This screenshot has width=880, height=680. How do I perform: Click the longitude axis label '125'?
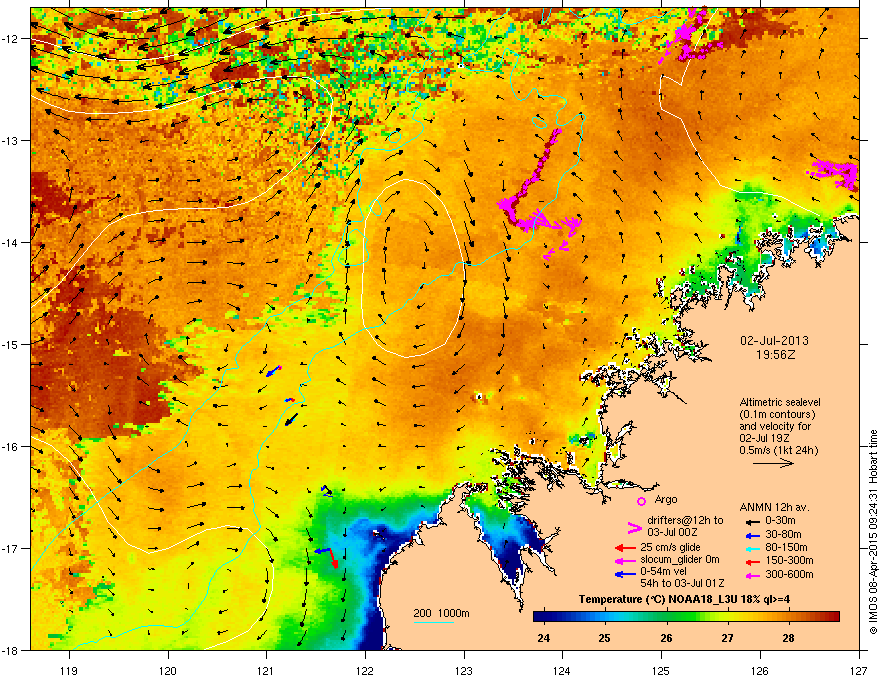(x=661, y=670)
